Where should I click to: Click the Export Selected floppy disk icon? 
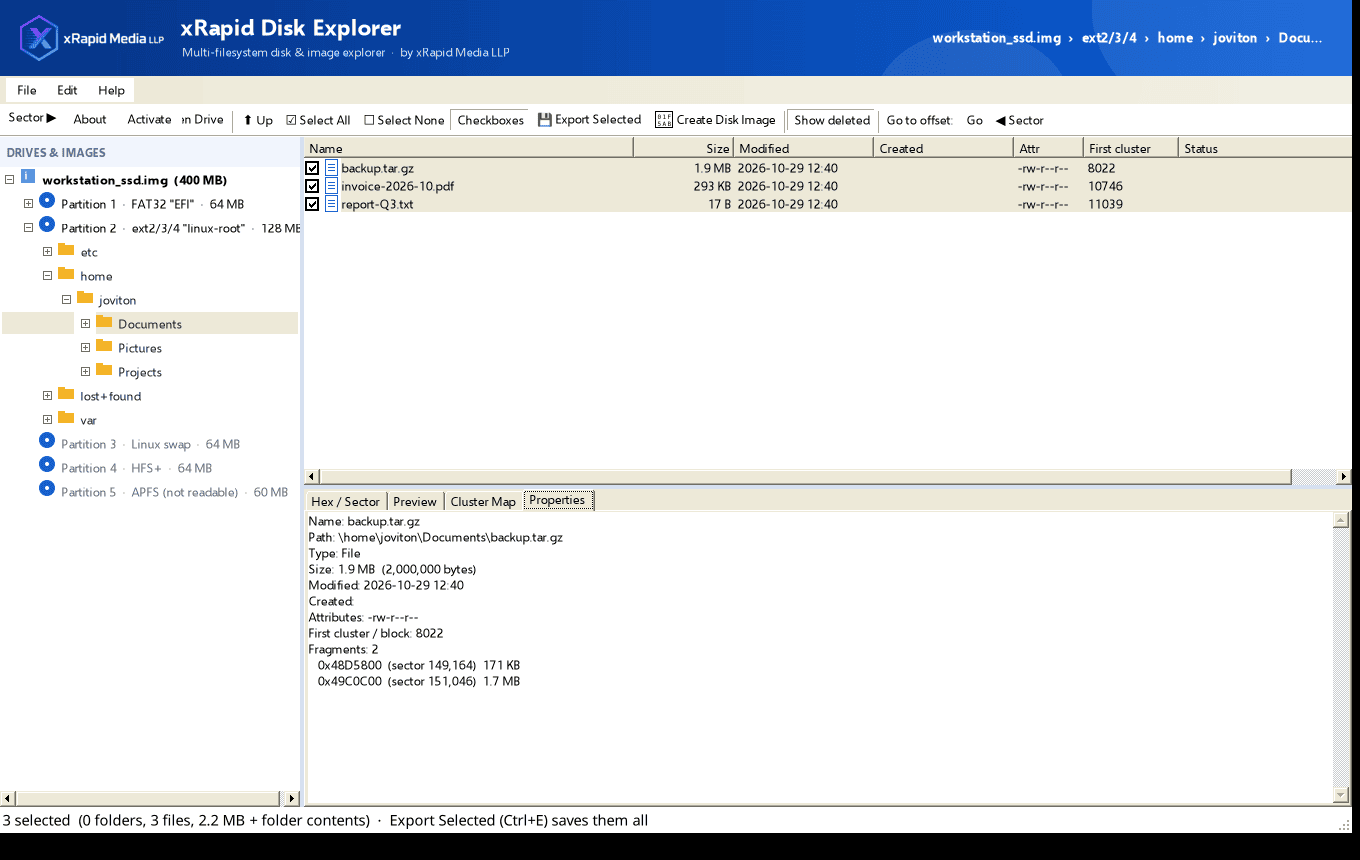[545, 120]
